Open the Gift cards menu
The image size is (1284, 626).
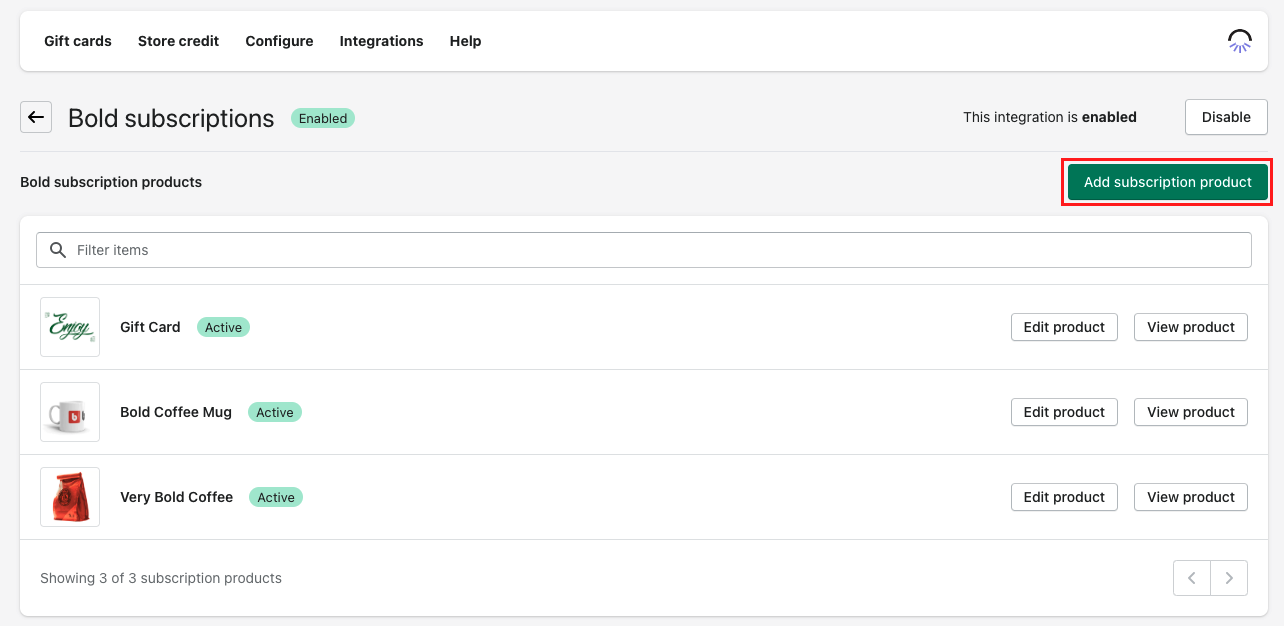(x=78, y=41)
